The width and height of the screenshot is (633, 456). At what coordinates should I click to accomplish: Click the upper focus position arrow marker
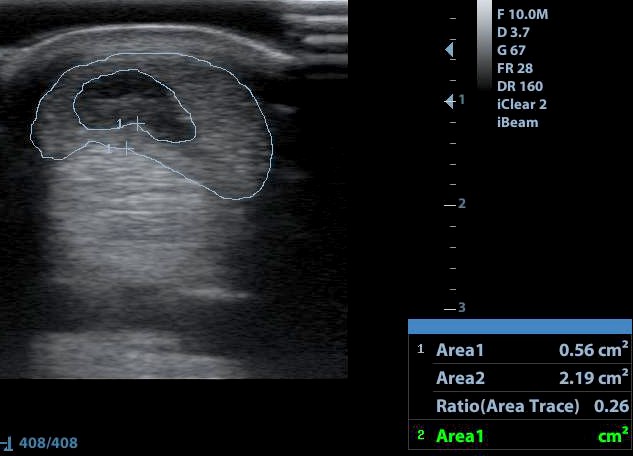[450, 49]
